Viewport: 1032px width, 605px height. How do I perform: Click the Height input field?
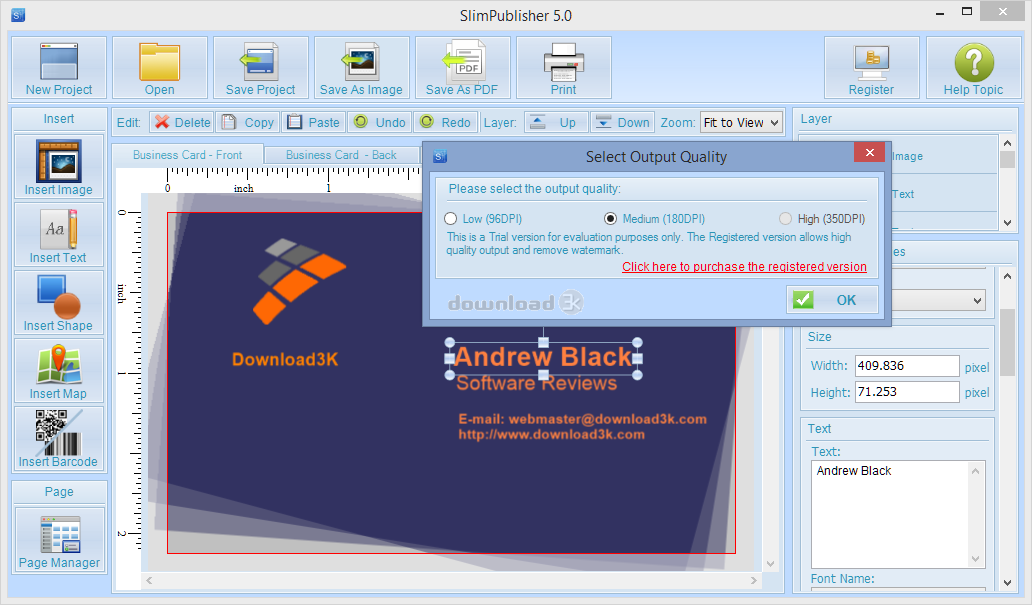[907, 392]
